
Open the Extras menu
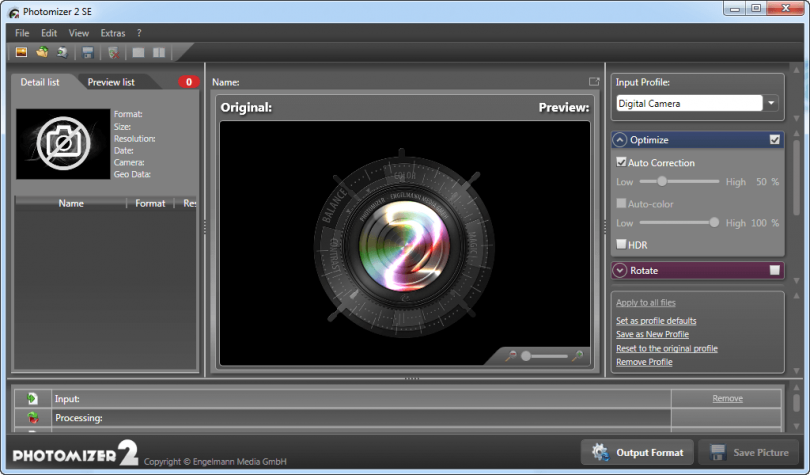coord(113,33)
